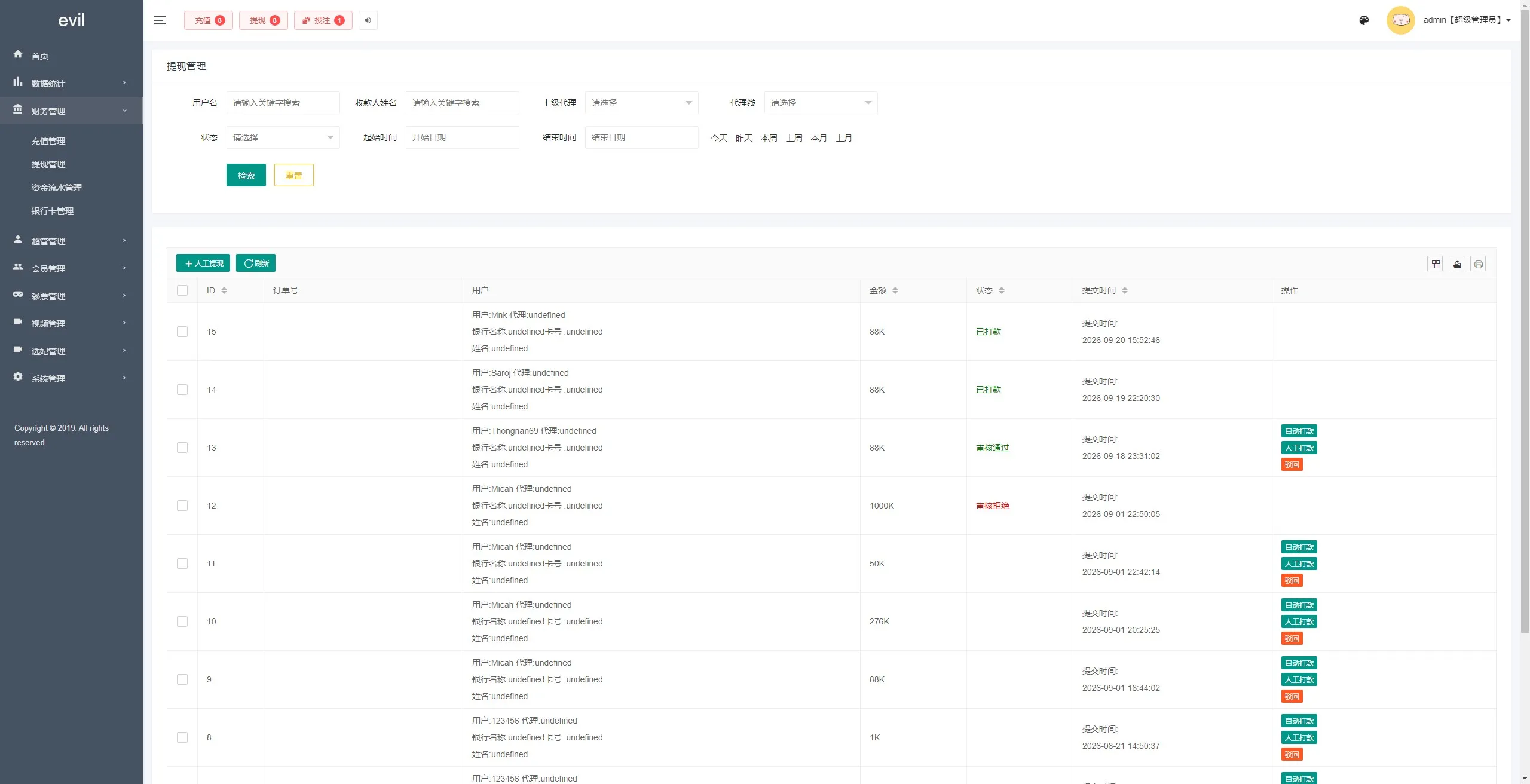Open the column filter grid icon
1530x784 pixels.
[x=1436, y=264]
